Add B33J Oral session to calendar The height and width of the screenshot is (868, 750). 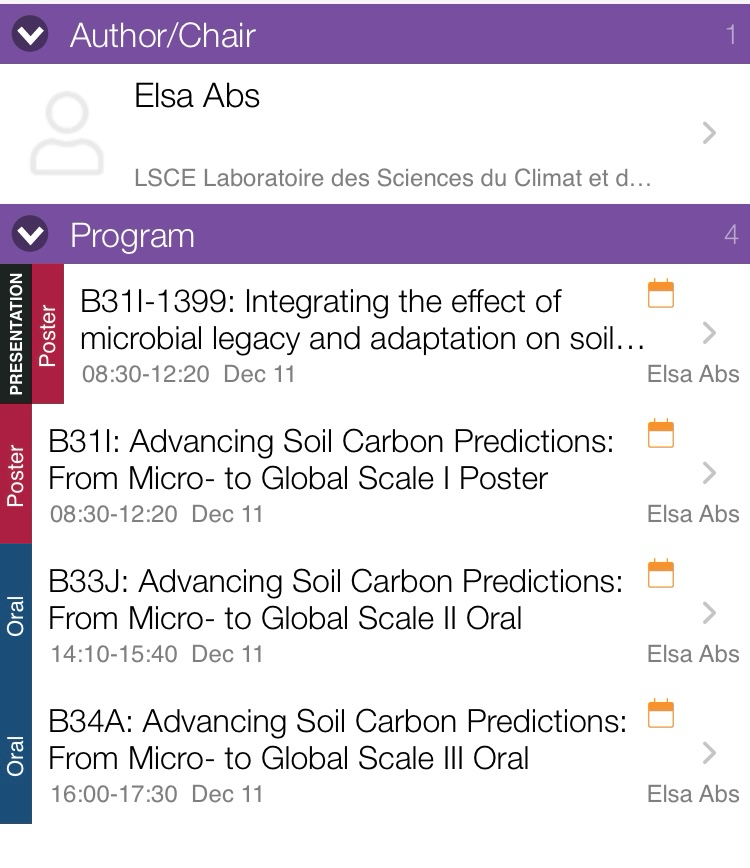661,574
